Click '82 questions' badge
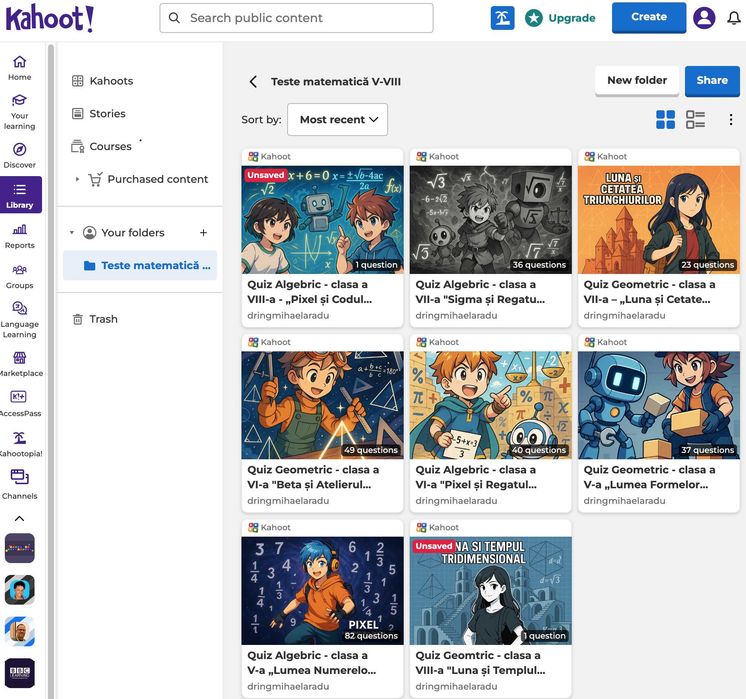The image size is (746, 699). (371, 636)
